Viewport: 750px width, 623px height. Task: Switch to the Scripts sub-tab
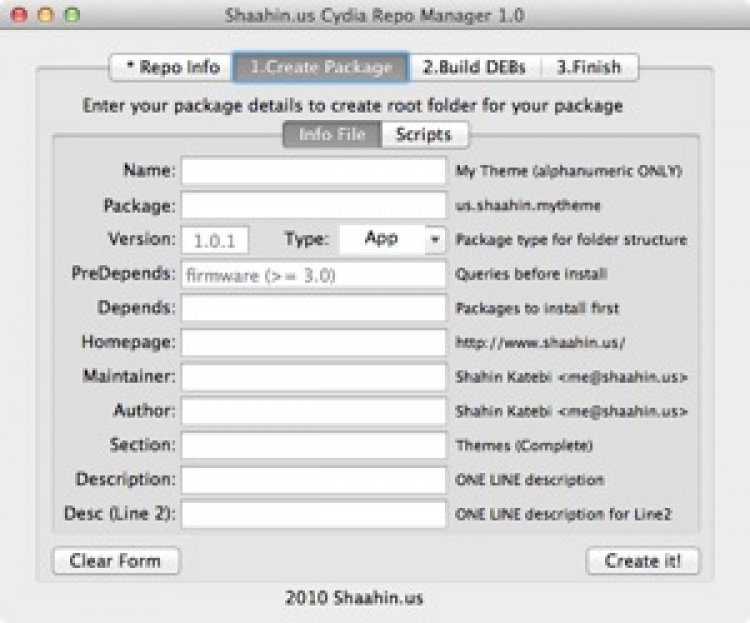[x=424, y=134]
